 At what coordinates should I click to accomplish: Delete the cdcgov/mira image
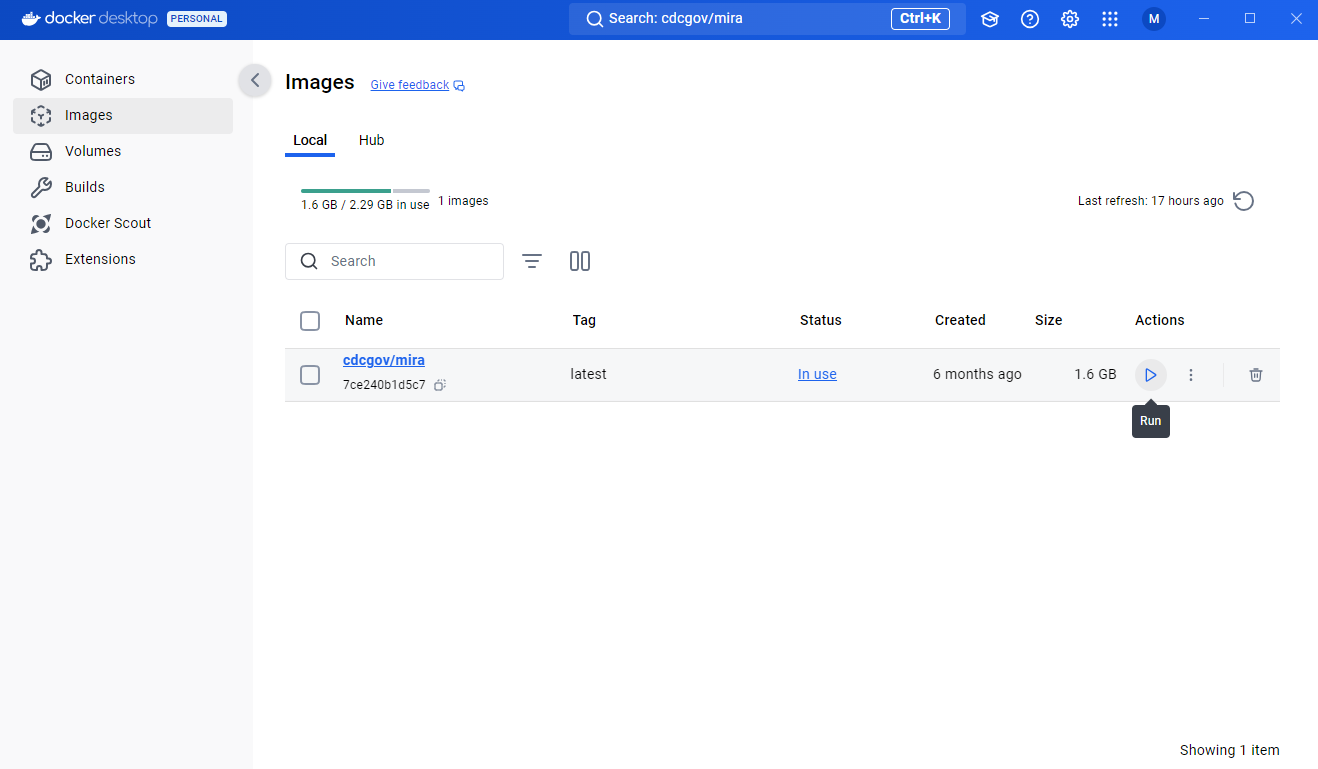[x=1256, y=375]
